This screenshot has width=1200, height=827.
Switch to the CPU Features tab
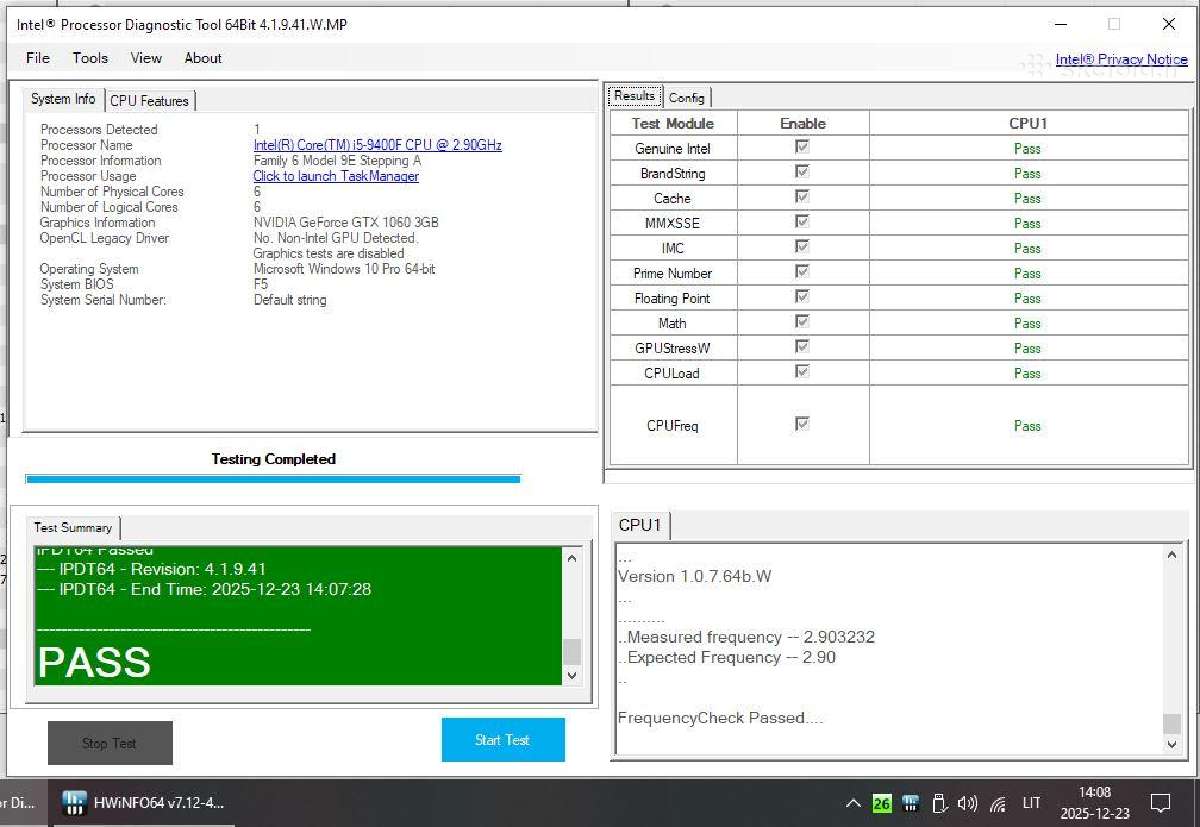[x=149, y=100]
